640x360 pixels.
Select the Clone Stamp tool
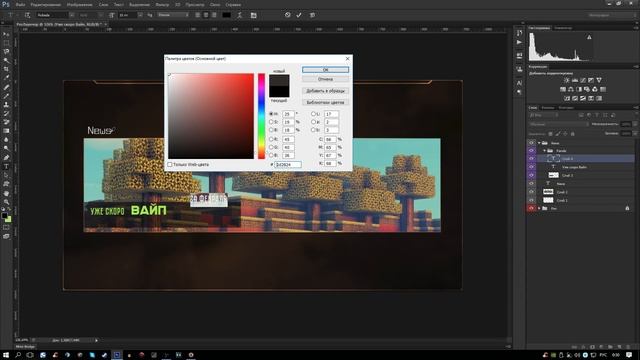[6, 104]
